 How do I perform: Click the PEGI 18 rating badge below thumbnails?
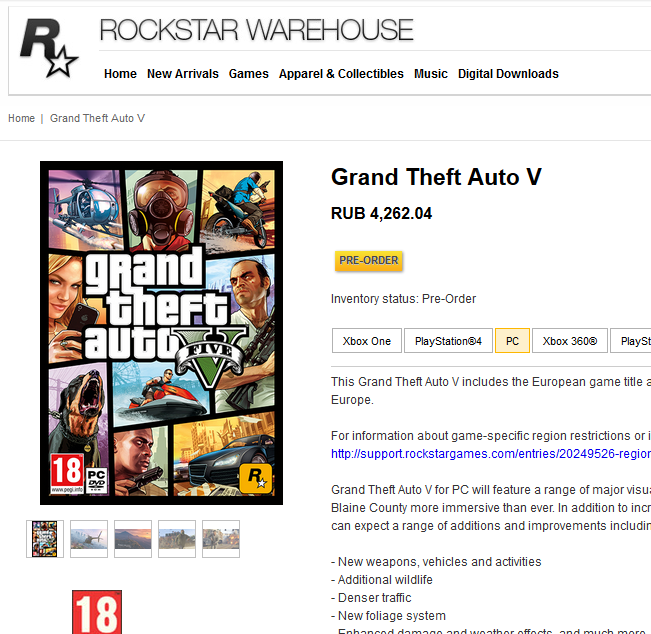coord(97,612)
